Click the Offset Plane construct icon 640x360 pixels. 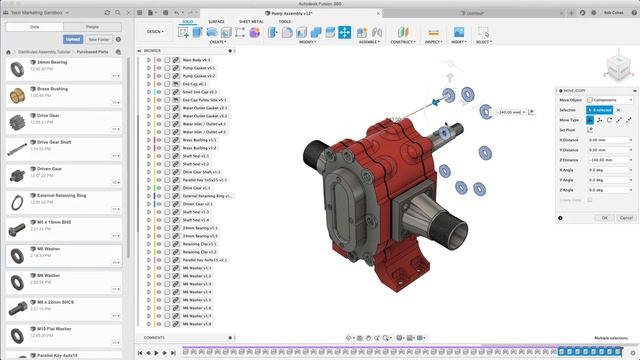(x=403, y=32)
